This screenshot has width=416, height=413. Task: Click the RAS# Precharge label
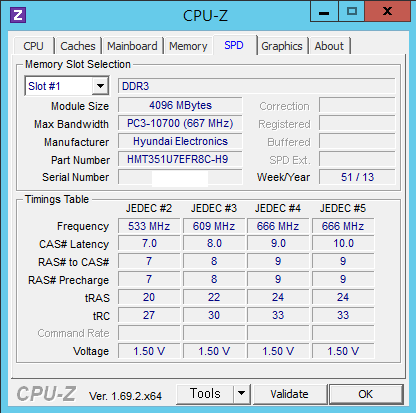point(69,280)
